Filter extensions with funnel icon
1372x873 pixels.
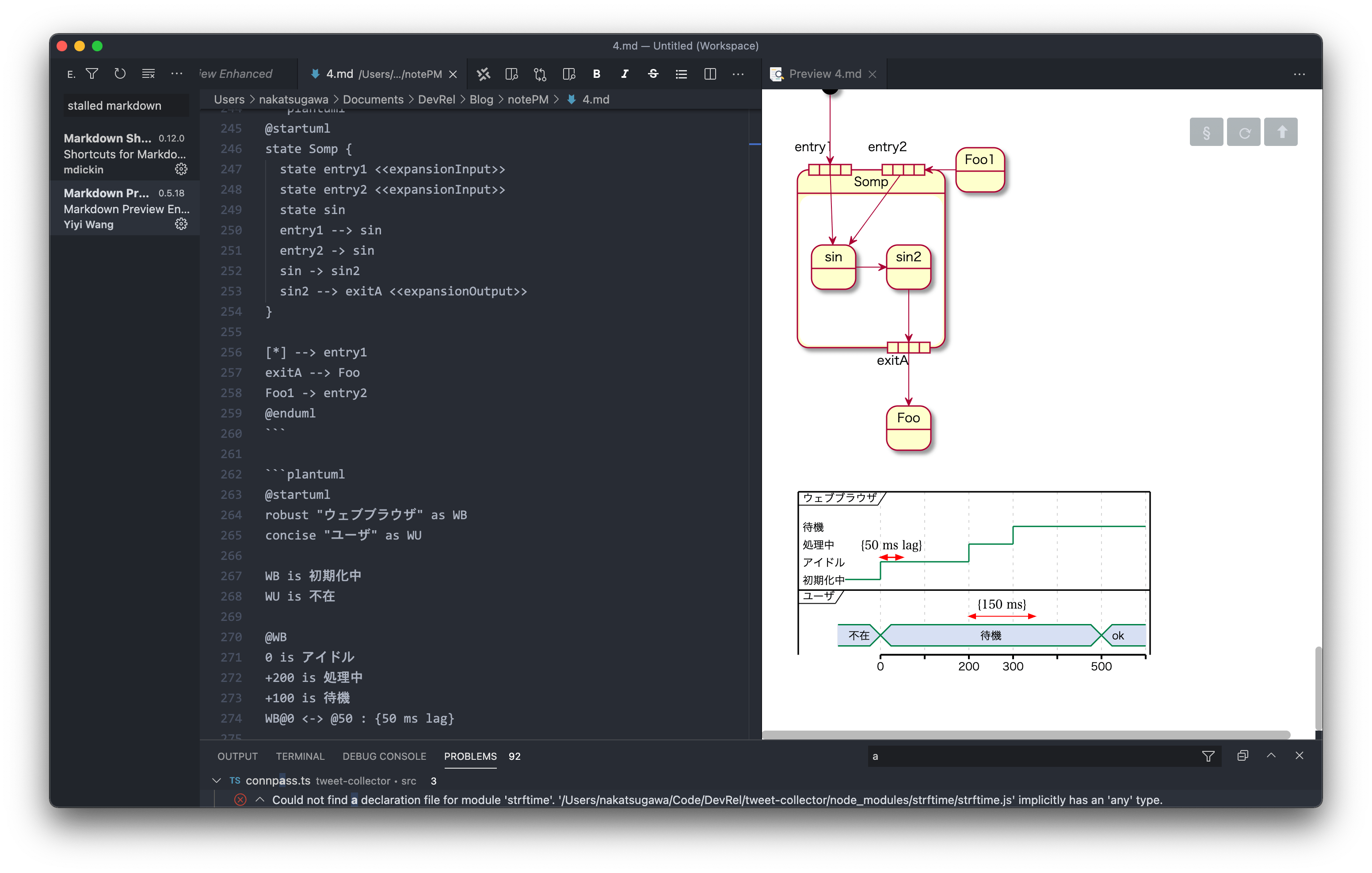[92, 73]
